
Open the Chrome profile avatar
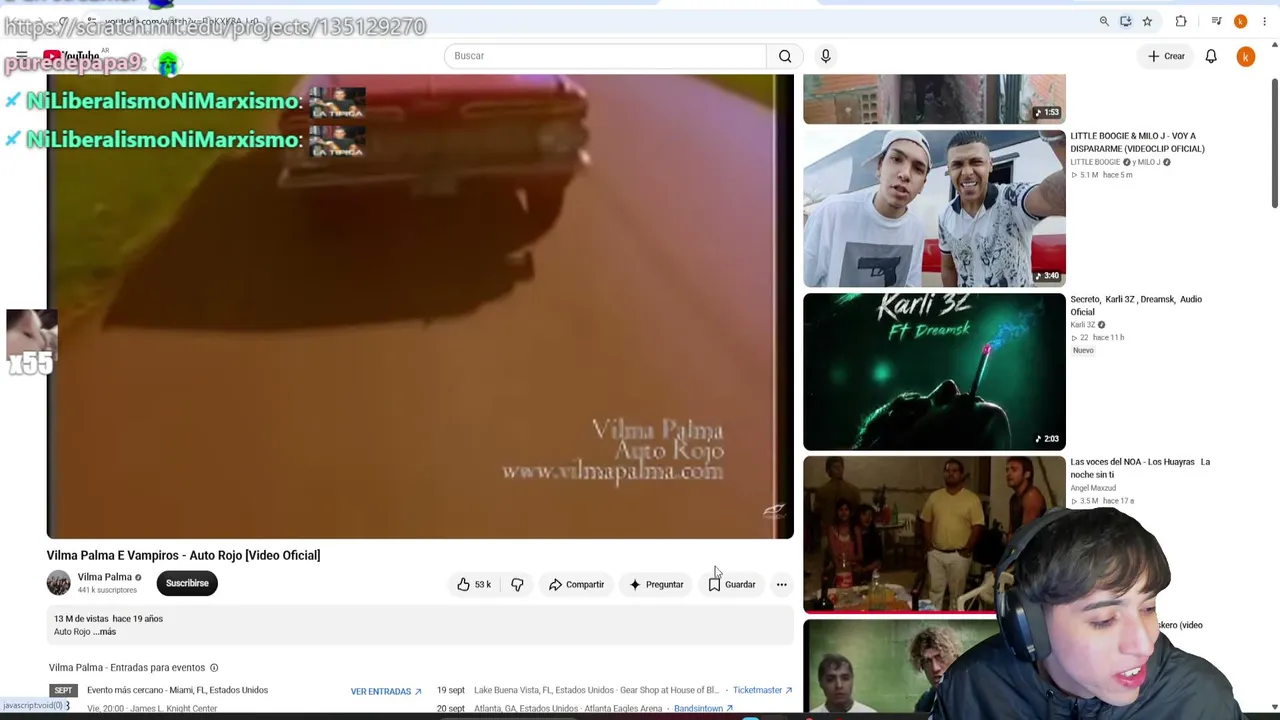[x=1240, y=21]
